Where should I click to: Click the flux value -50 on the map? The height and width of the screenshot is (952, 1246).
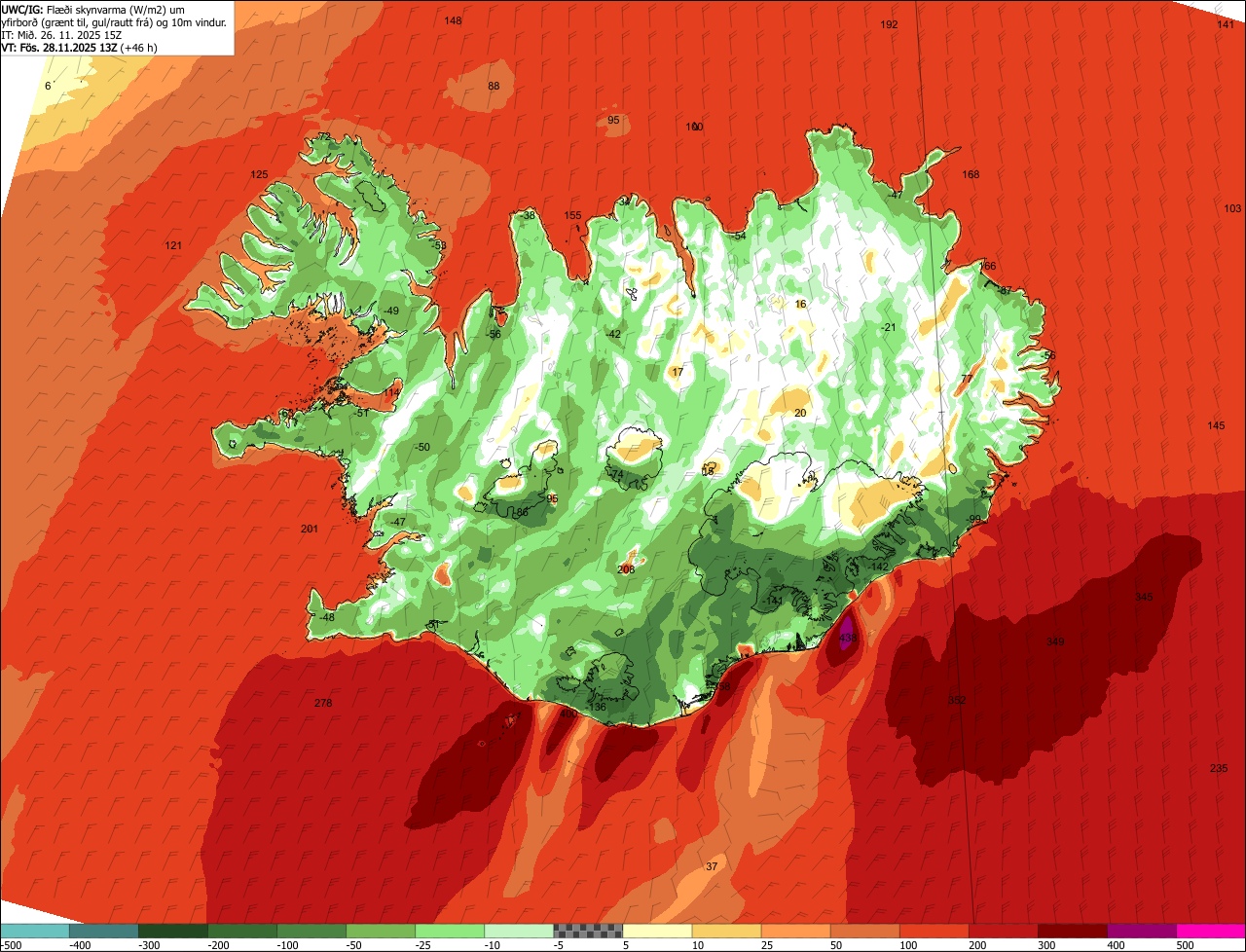pos(421,447)
